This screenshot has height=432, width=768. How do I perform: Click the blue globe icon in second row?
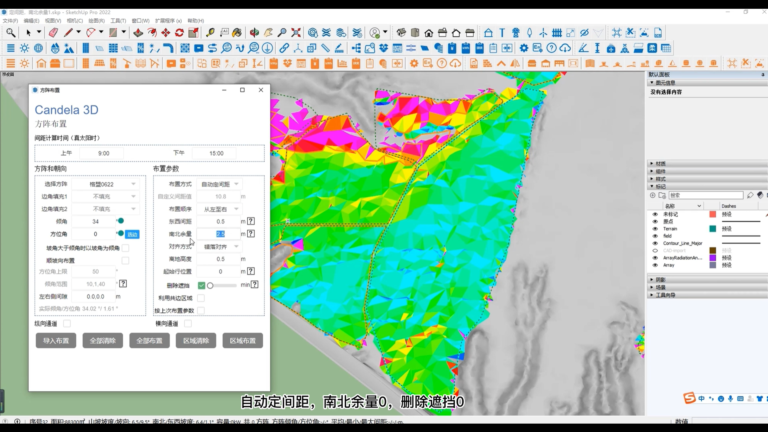(38, 48)
